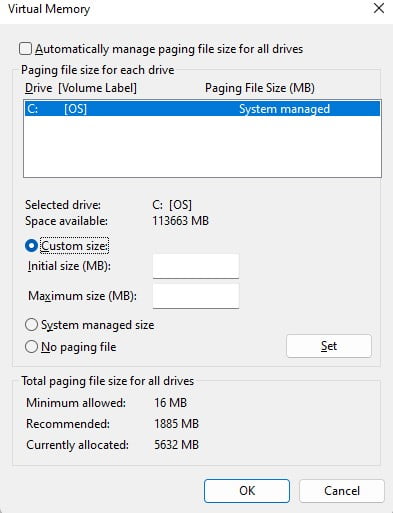The height and width of the screenshot is (513, 393).
Task: Choose System managed size option
Action: 31,325
